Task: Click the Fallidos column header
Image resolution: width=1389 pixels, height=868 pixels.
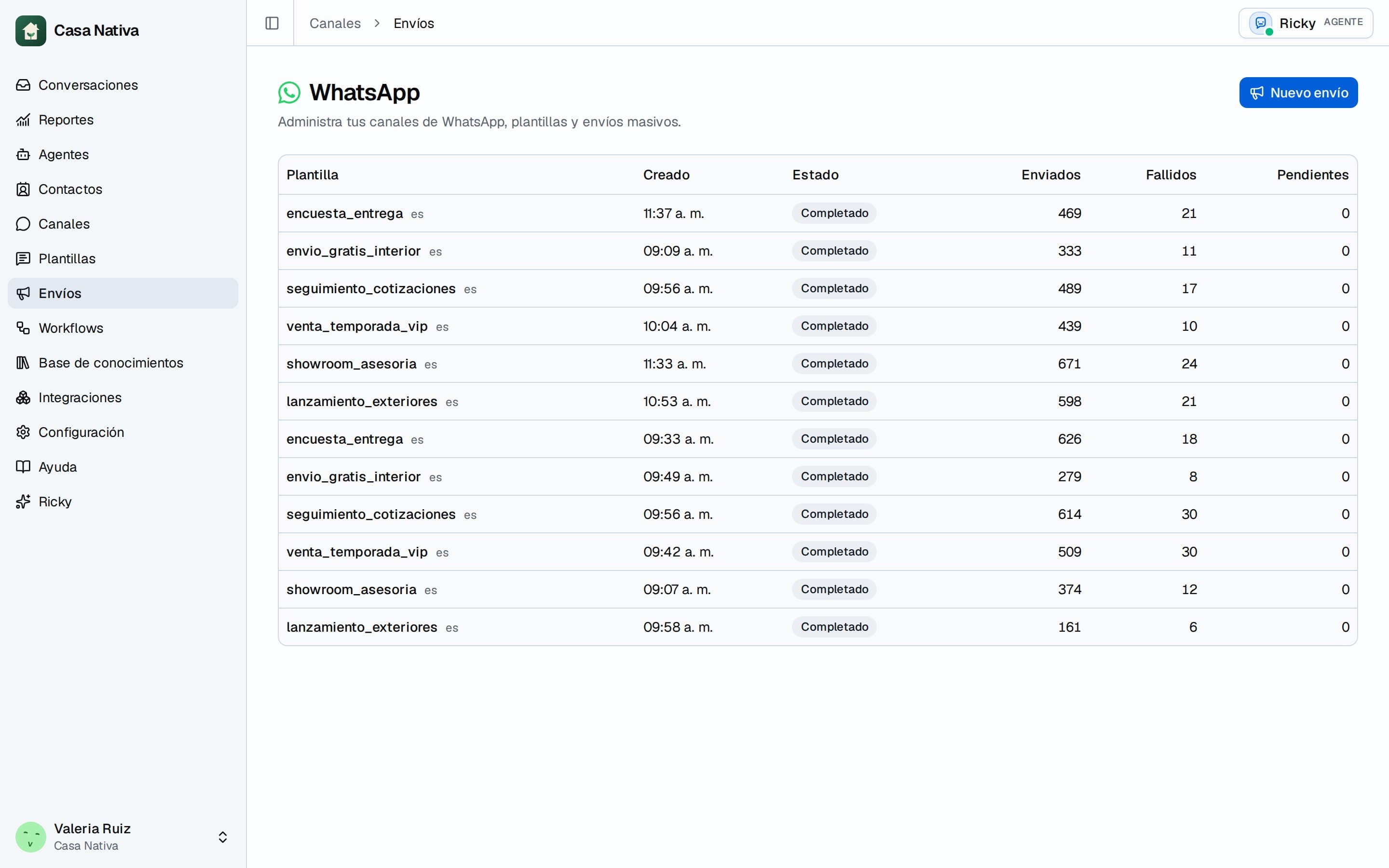Action: 1171,175
